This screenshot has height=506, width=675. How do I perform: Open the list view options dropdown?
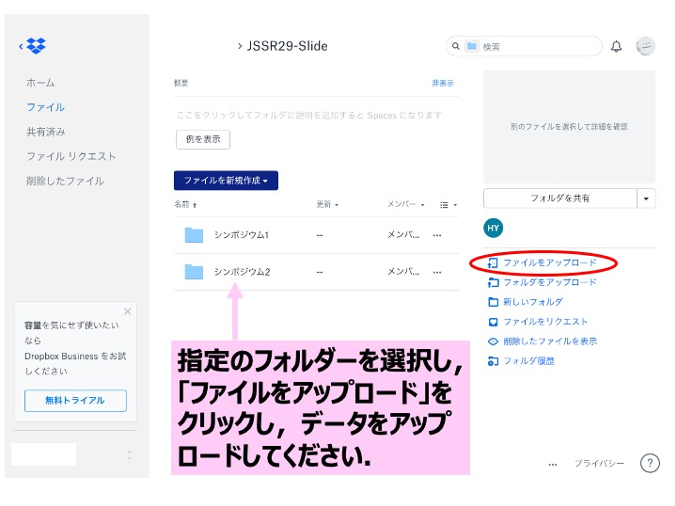pyautogui.click(x=449, y=205)
